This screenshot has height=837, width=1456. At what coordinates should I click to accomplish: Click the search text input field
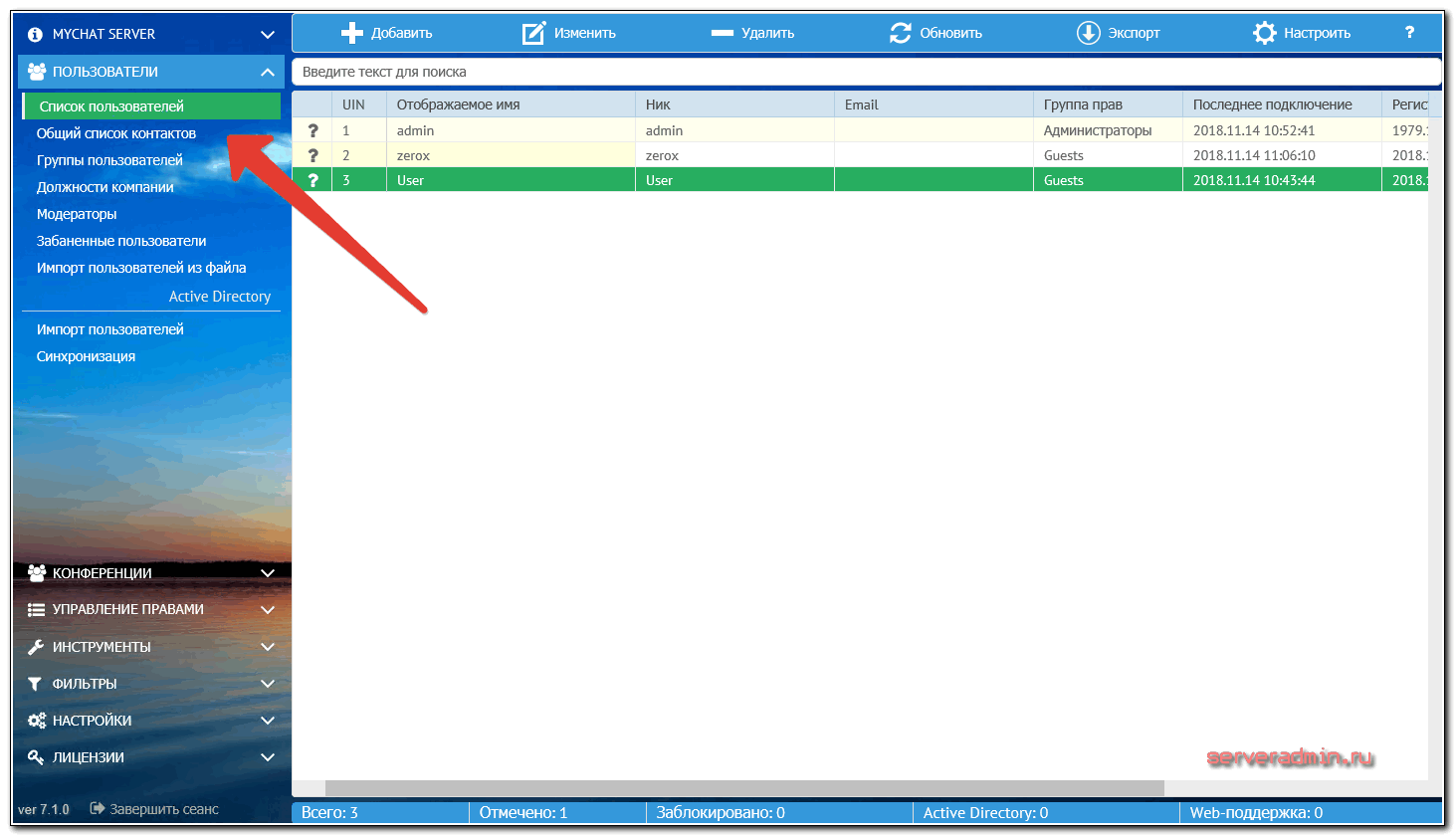click(x=864, y=72)
